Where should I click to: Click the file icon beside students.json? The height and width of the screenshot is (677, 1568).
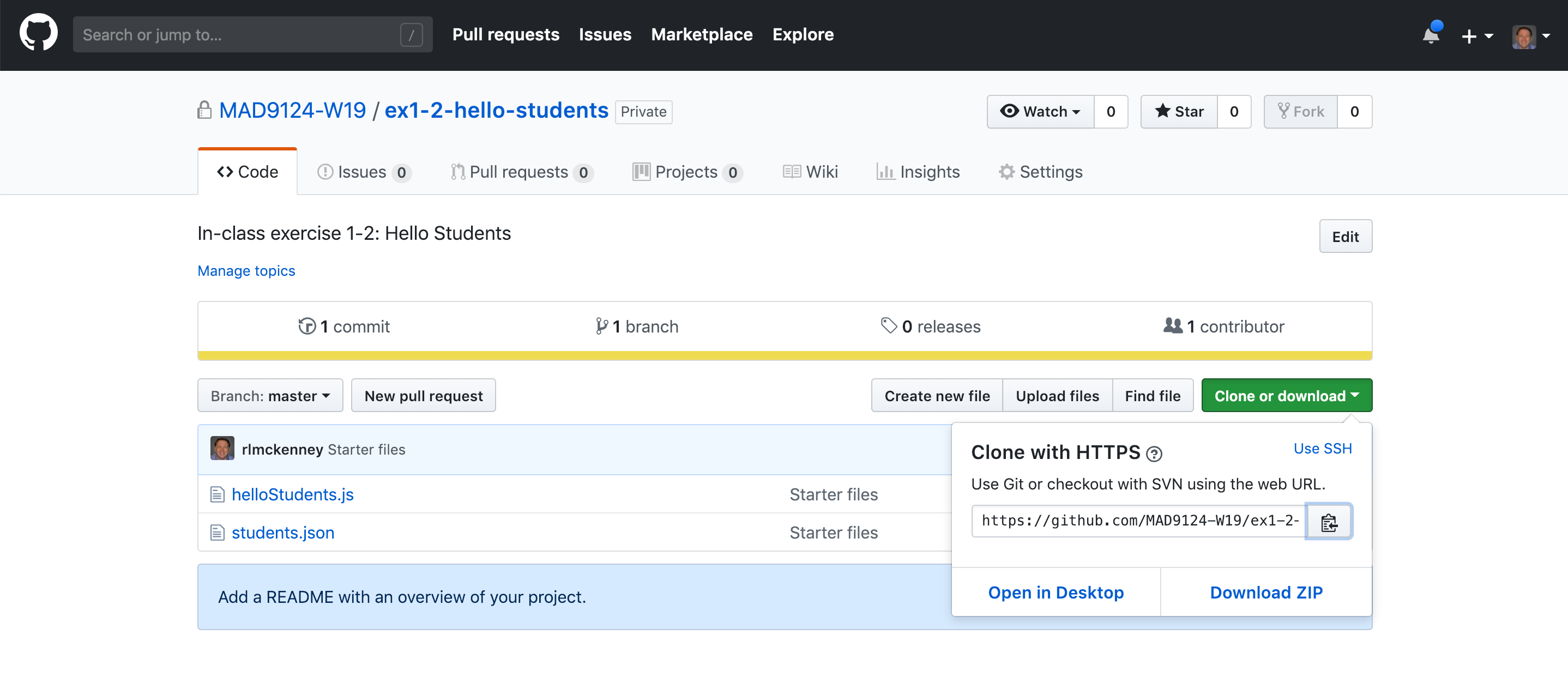(218, 533)
